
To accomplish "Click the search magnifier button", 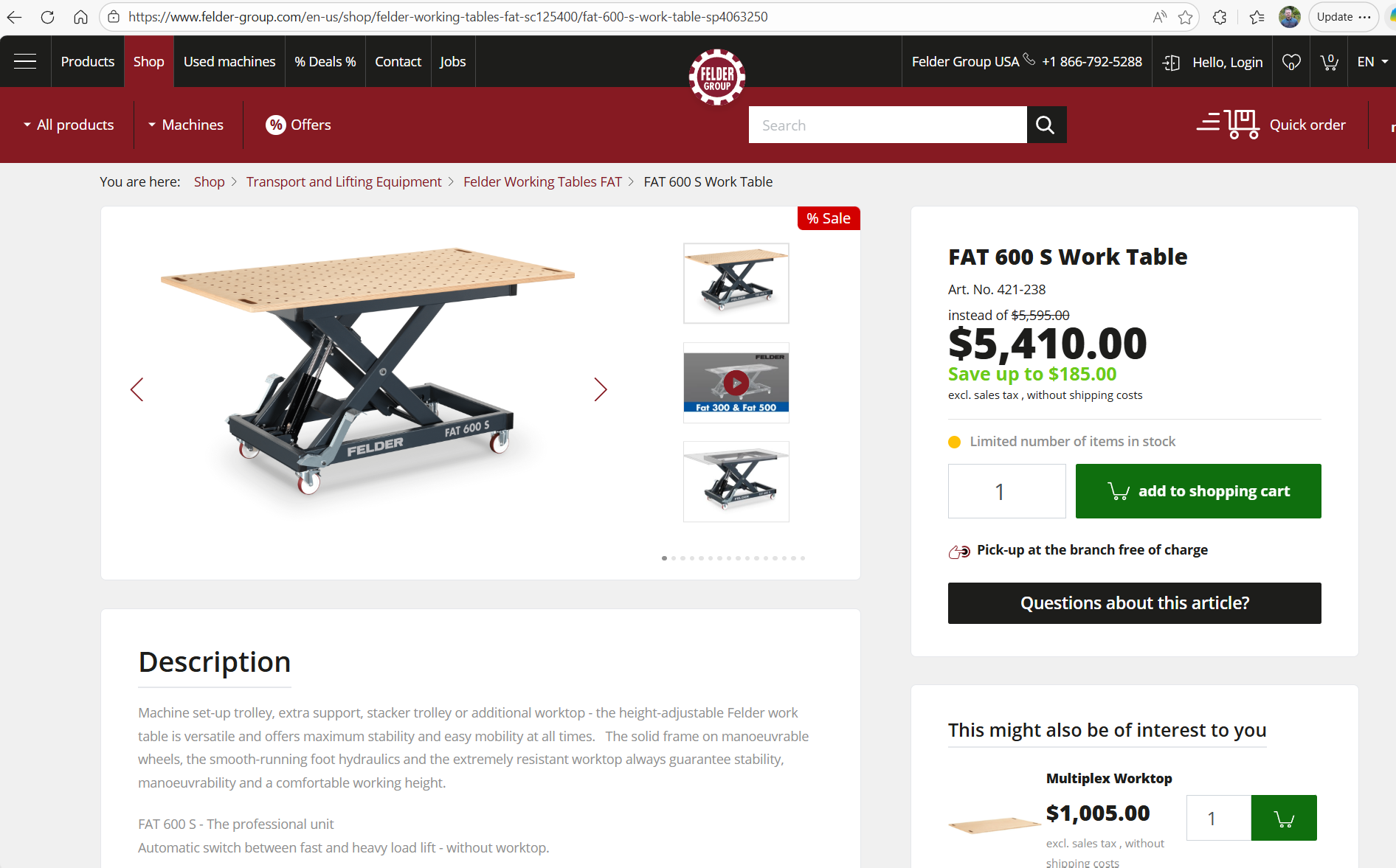I will point(1046,125).
